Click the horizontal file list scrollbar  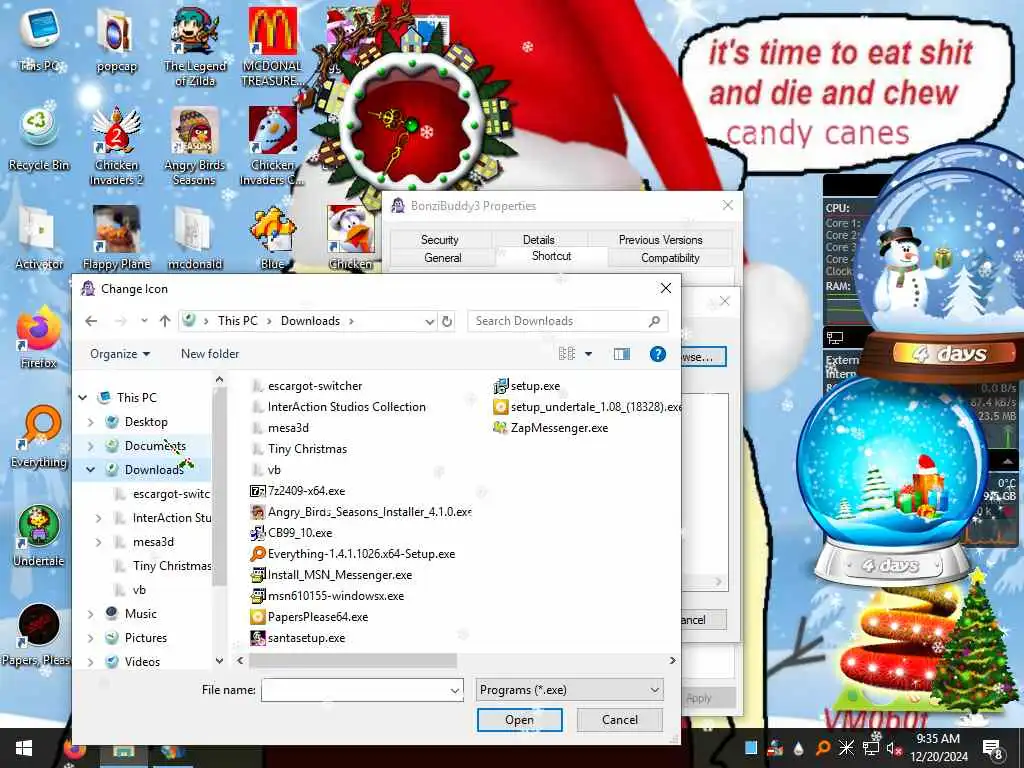coord(353,661)
